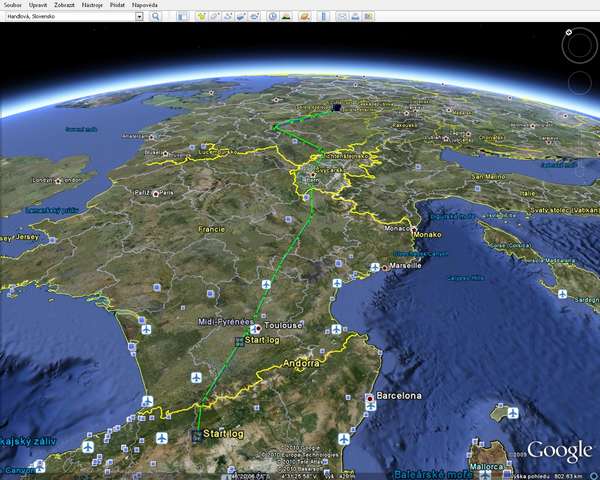Click the San Marino label
Screen dimensions: 600x480
[488, 177]
